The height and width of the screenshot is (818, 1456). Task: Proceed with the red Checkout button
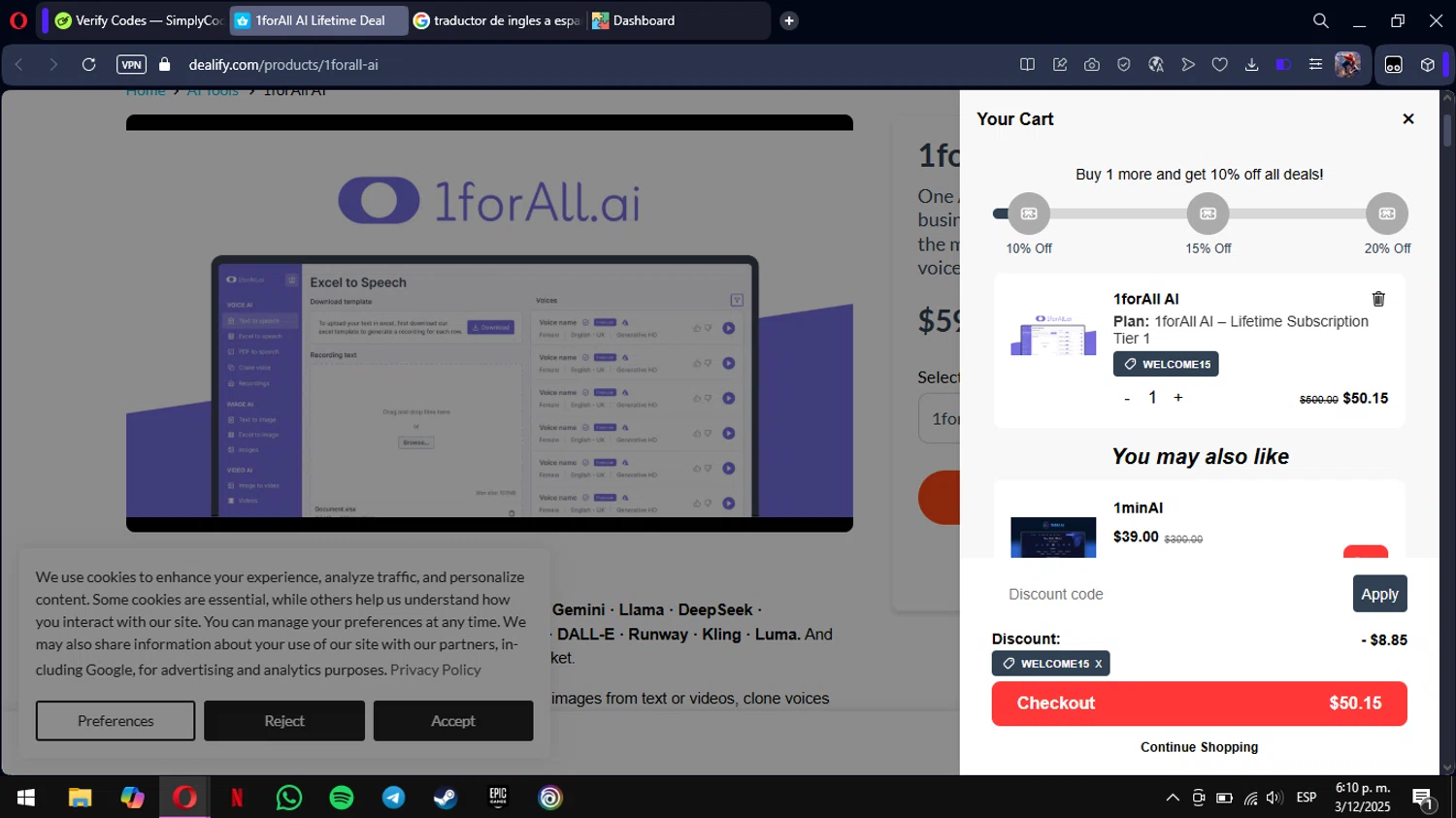click(1199, 703)
